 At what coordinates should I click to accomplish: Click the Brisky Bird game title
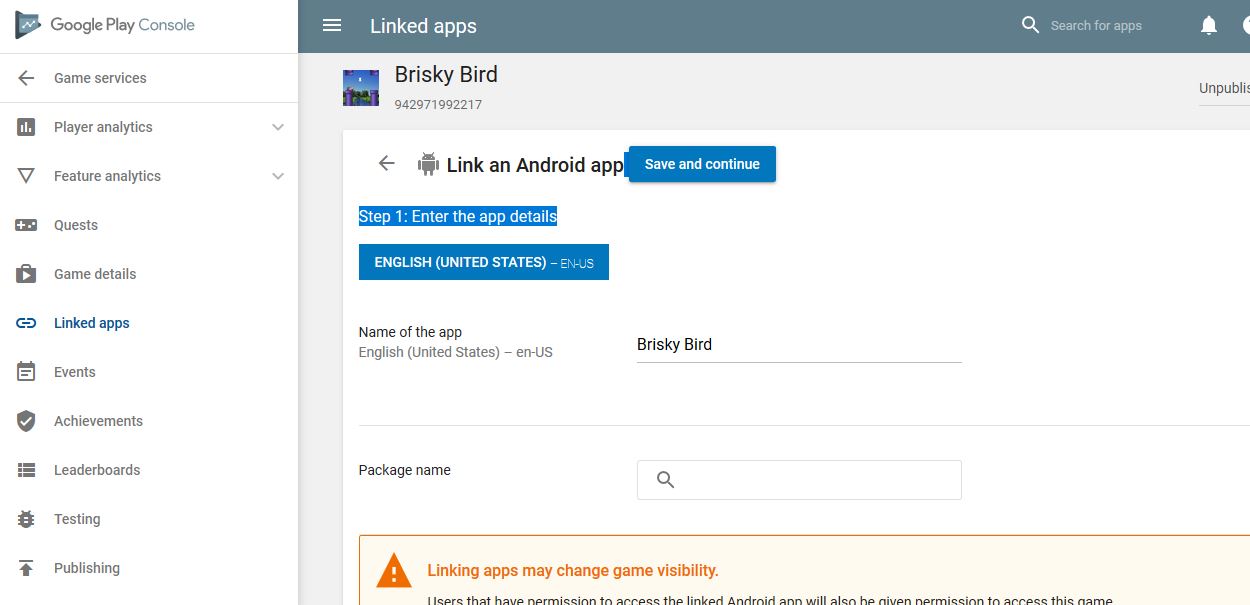pos(446,75)
